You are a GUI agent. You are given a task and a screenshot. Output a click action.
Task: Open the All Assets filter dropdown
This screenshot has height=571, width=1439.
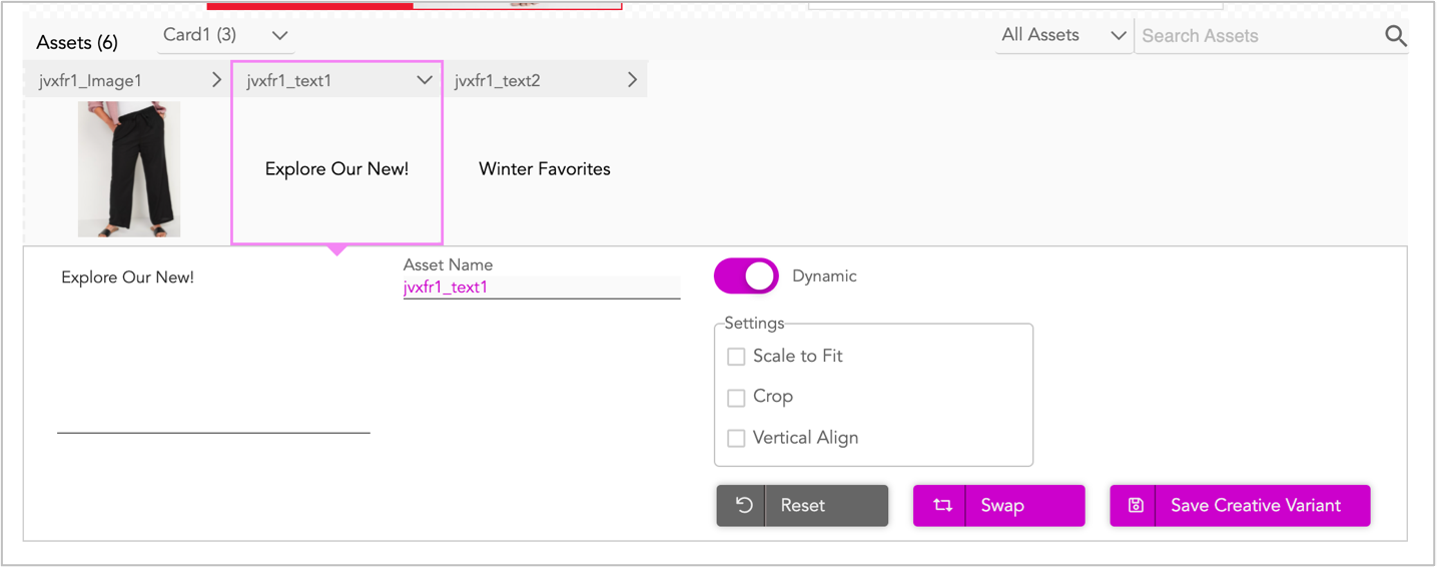[x=1064, y=35]
